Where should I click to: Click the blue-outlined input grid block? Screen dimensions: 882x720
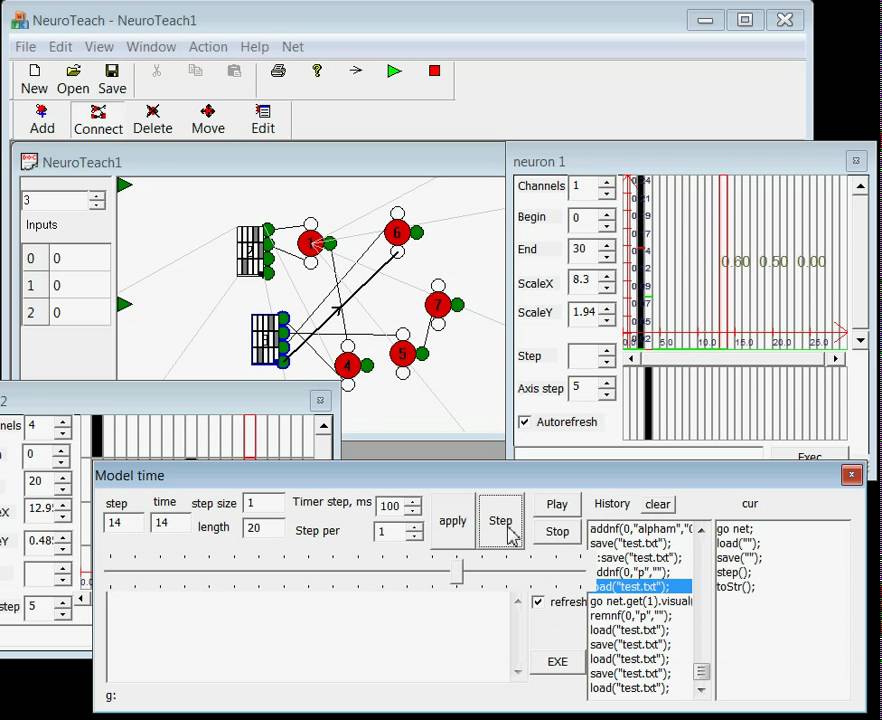pos(265,339)
